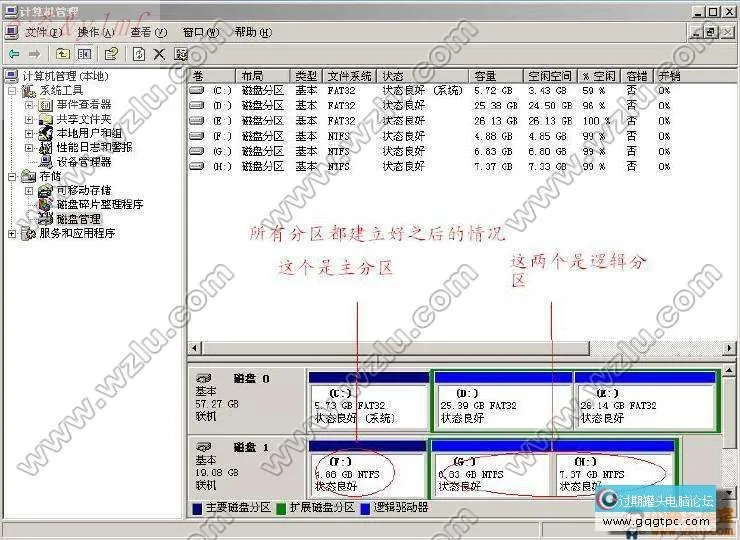Viewport: 740px width, 540px height.
Task: Select the 计算机管理 (本地) root node
Action: [x=65, y=76]
